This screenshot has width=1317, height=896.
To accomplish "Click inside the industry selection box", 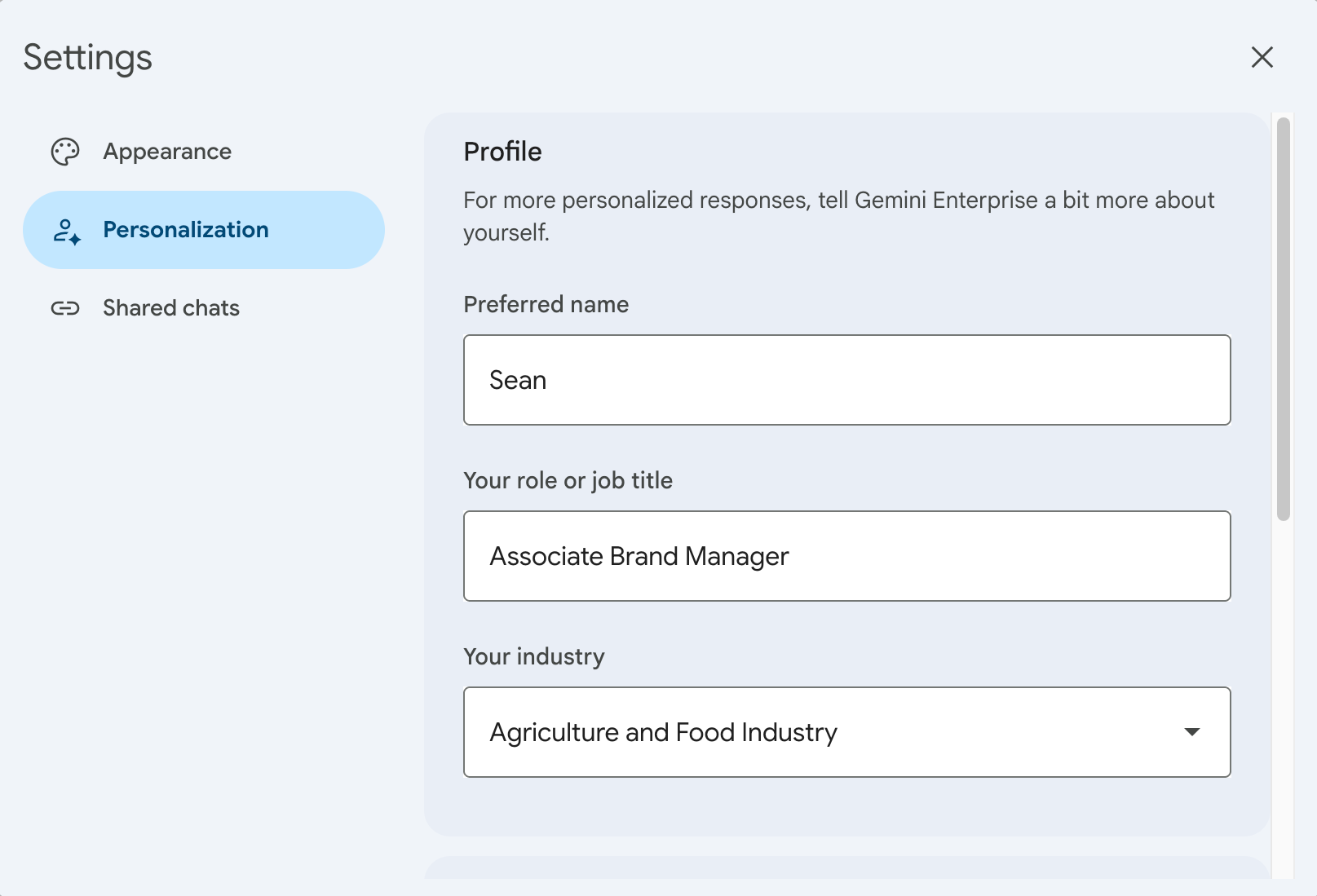I will point(815,732).
